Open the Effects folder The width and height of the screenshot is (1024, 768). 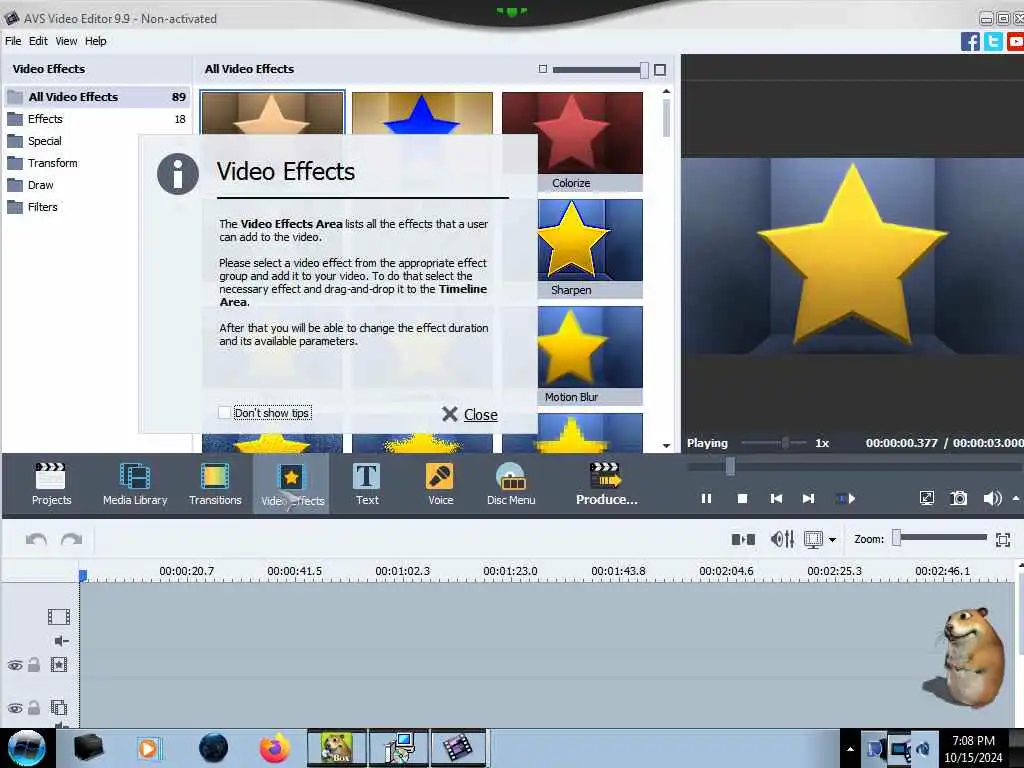pyautogui.click(x=97, y=119)
